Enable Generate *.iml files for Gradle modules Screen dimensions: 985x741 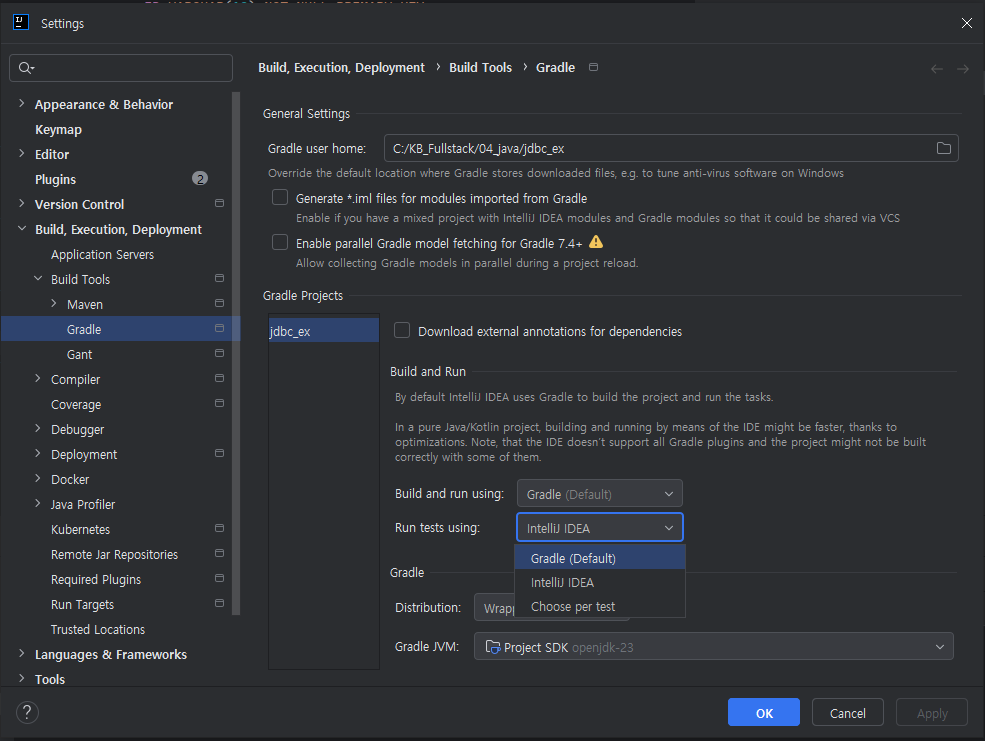[280, 197]
